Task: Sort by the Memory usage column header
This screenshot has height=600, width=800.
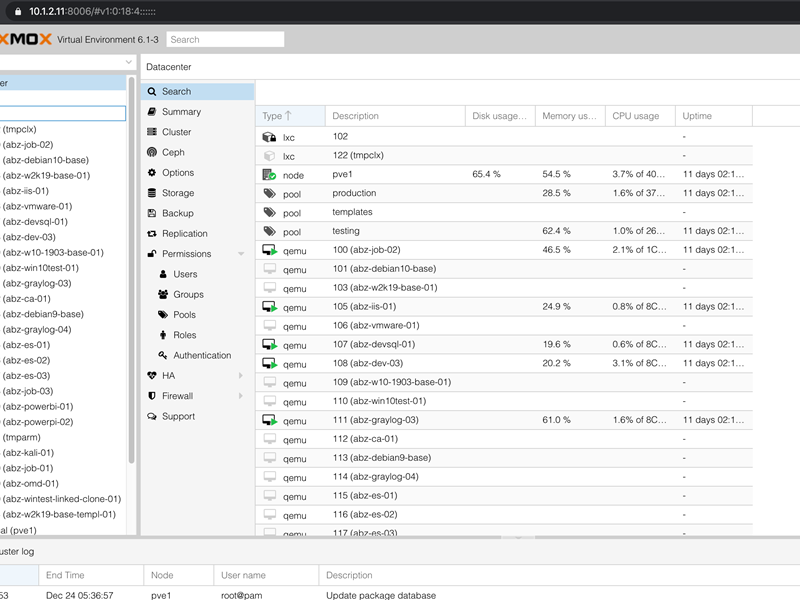Action: point(568,116)
